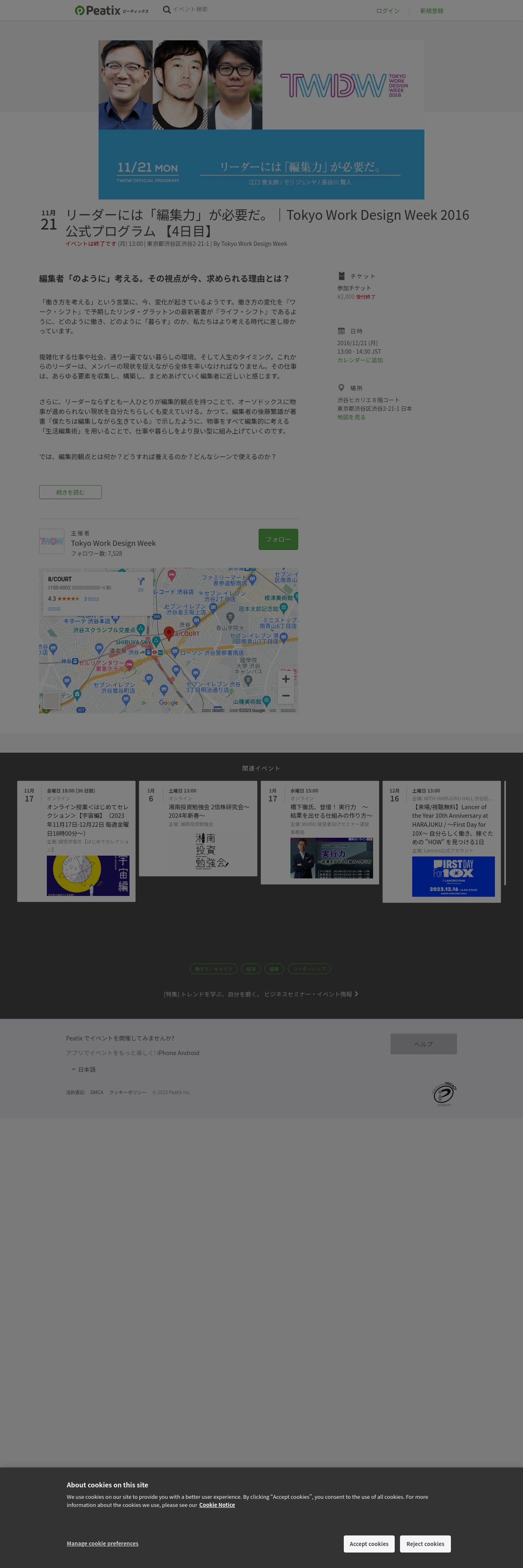Select the リーダーシップ tag
Viewport: 523px width, 1568px height.
pos(309,968)
